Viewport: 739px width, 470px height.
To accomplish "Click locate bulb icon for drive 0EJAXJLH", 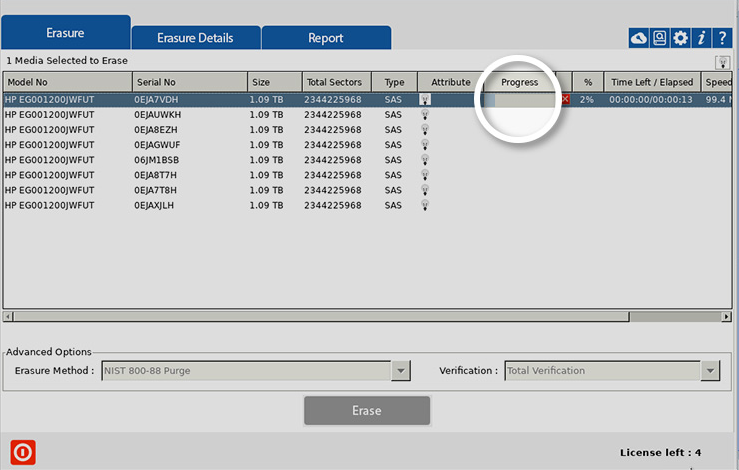I will tap(425, 205).
